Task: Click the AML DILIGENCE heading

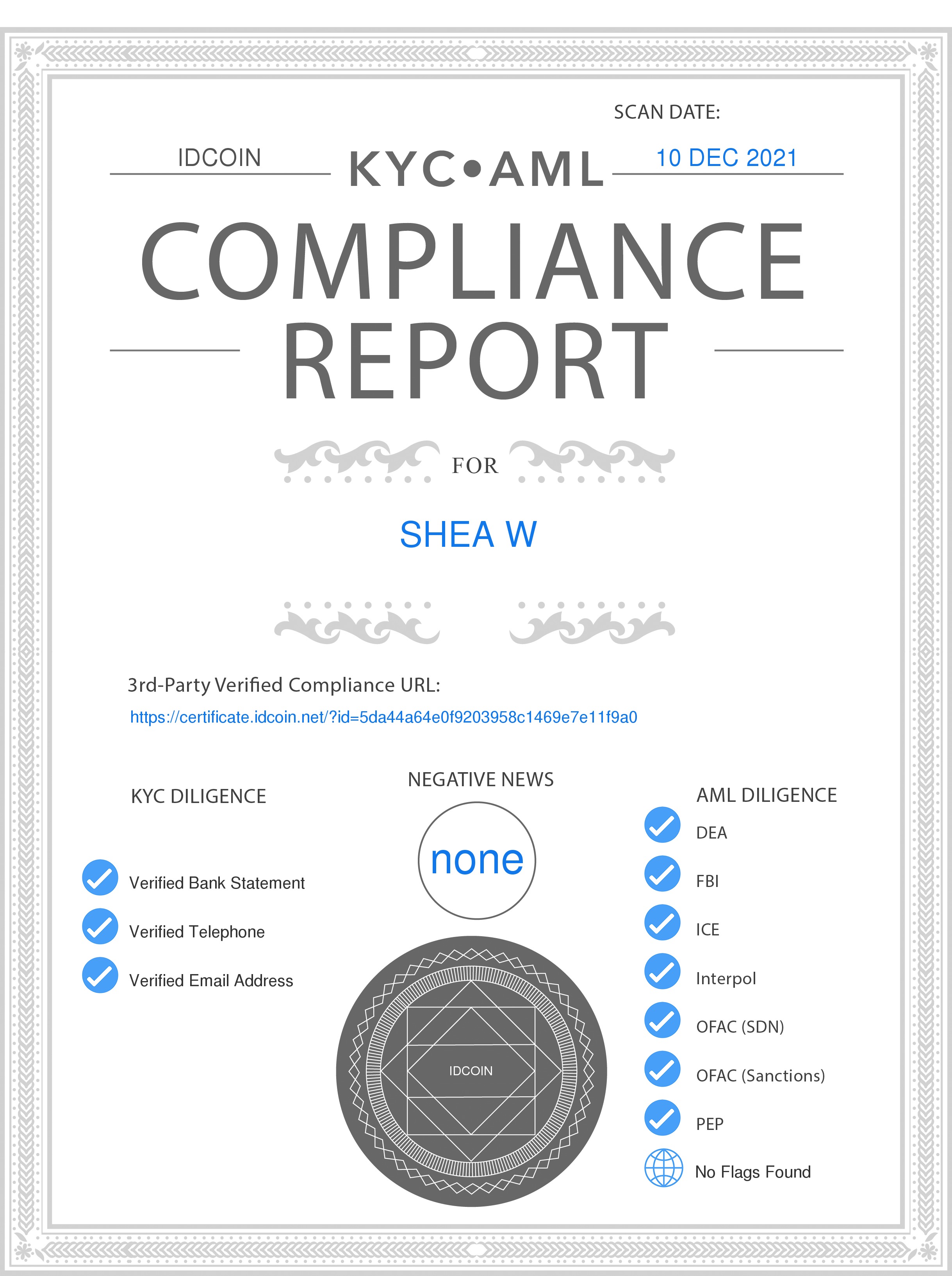Action: [x=766, y=795]
